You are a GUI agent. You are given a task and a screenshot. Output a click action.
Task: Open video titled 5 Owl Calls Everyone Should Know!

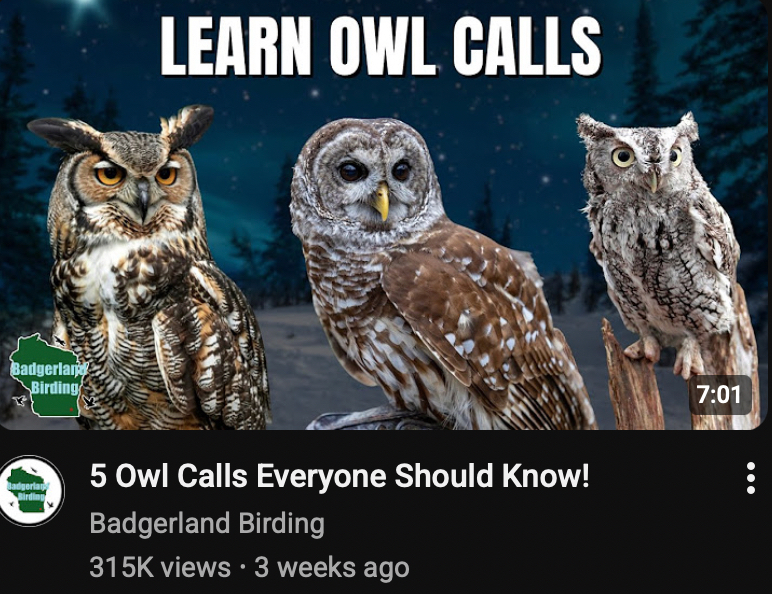[x=339, y=476]
